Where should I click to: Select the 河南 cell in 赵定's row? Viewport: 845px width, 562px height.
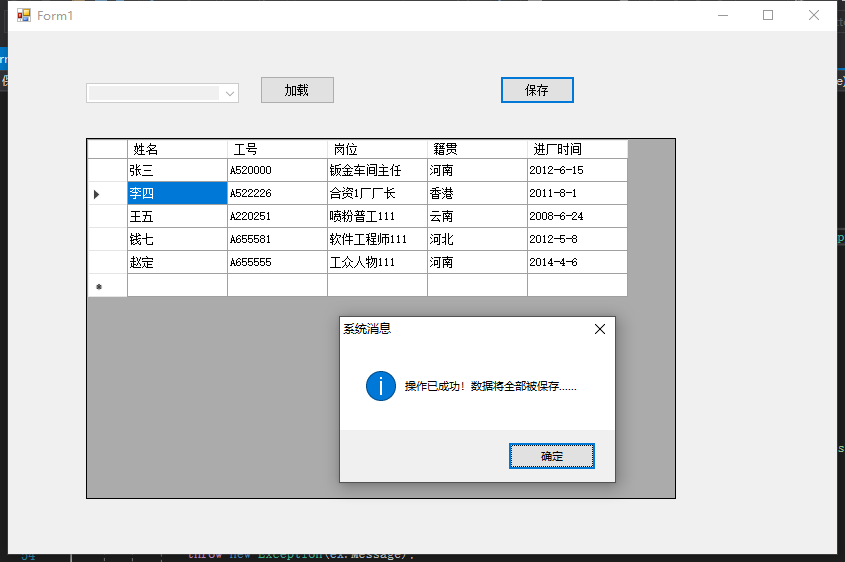click(477, 262)
